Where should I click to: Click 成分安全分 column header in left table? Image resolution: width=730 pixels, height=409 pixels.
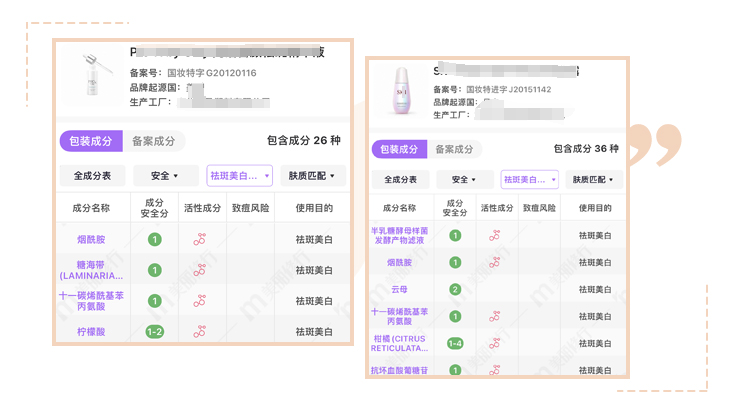pos(155,208)
